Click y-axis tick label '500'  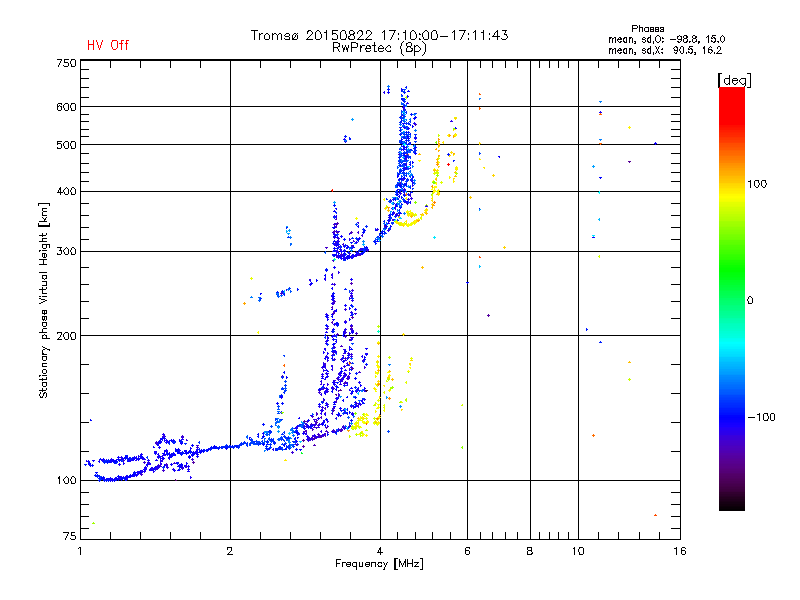coord(66,145)
